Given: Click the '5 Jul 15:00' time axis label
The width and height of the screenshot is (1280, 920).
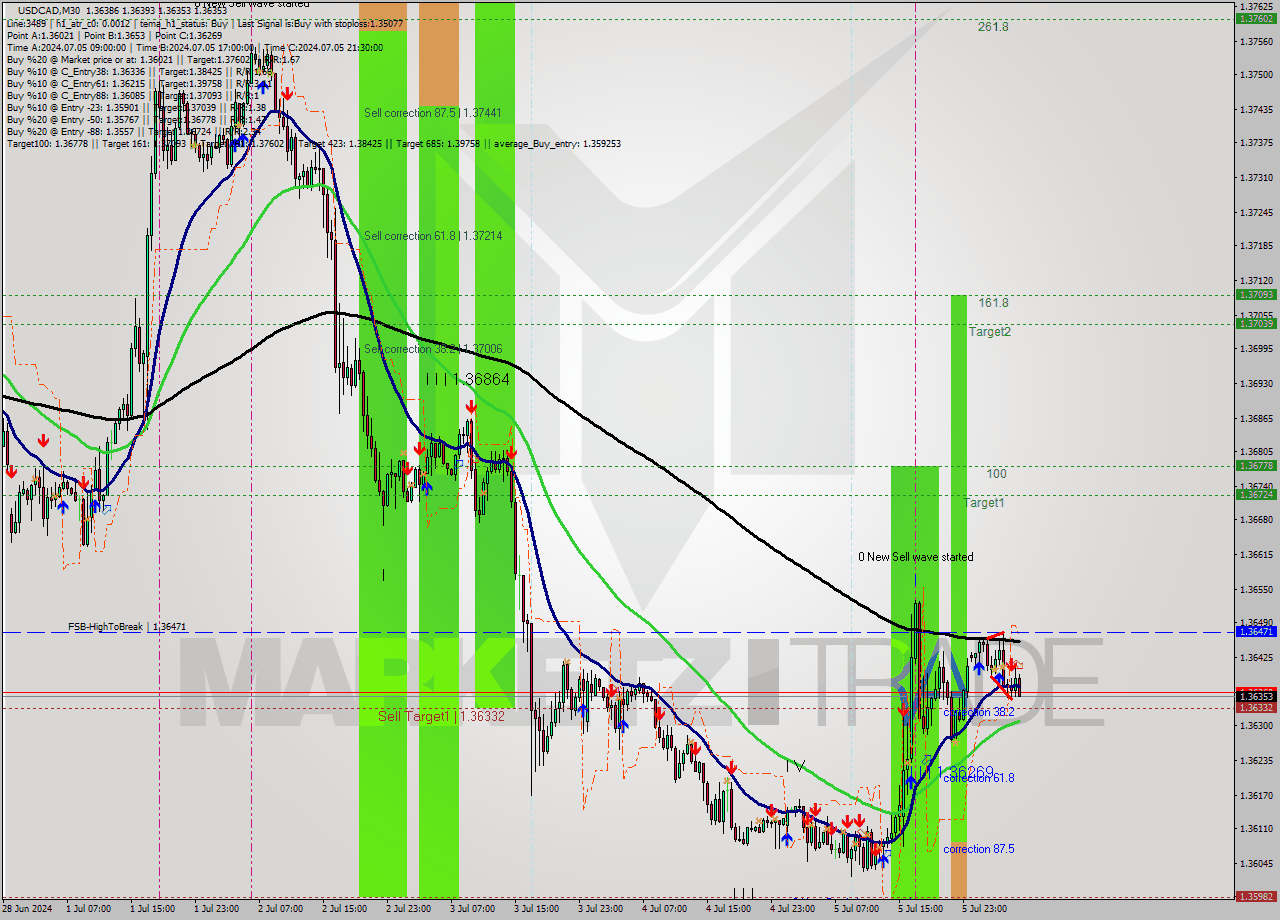Looking at the screenshot, I should click(x=920, y=909).
